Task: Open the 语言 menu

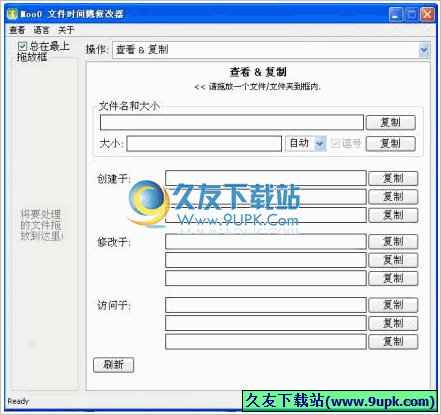Action: pyautogui.click(x=41, y=30)
